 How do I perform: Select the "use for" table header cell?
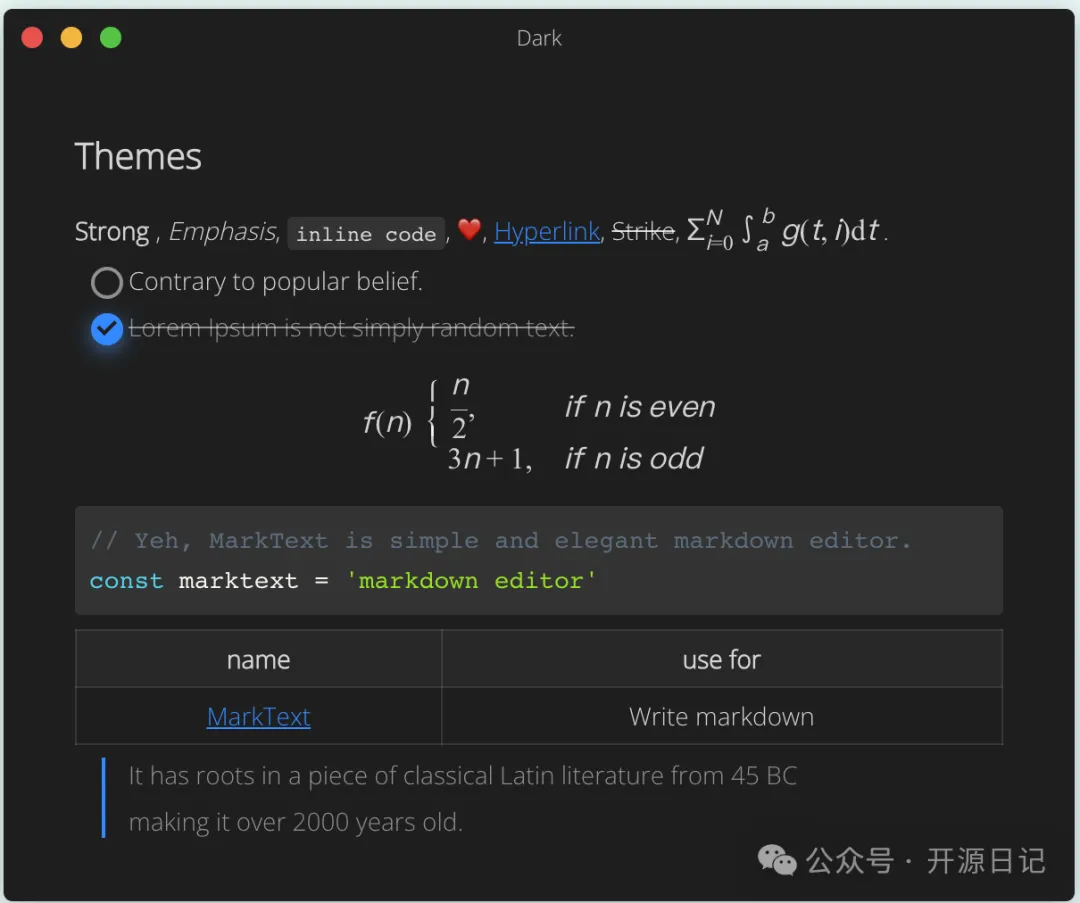(x=721, y=660)
